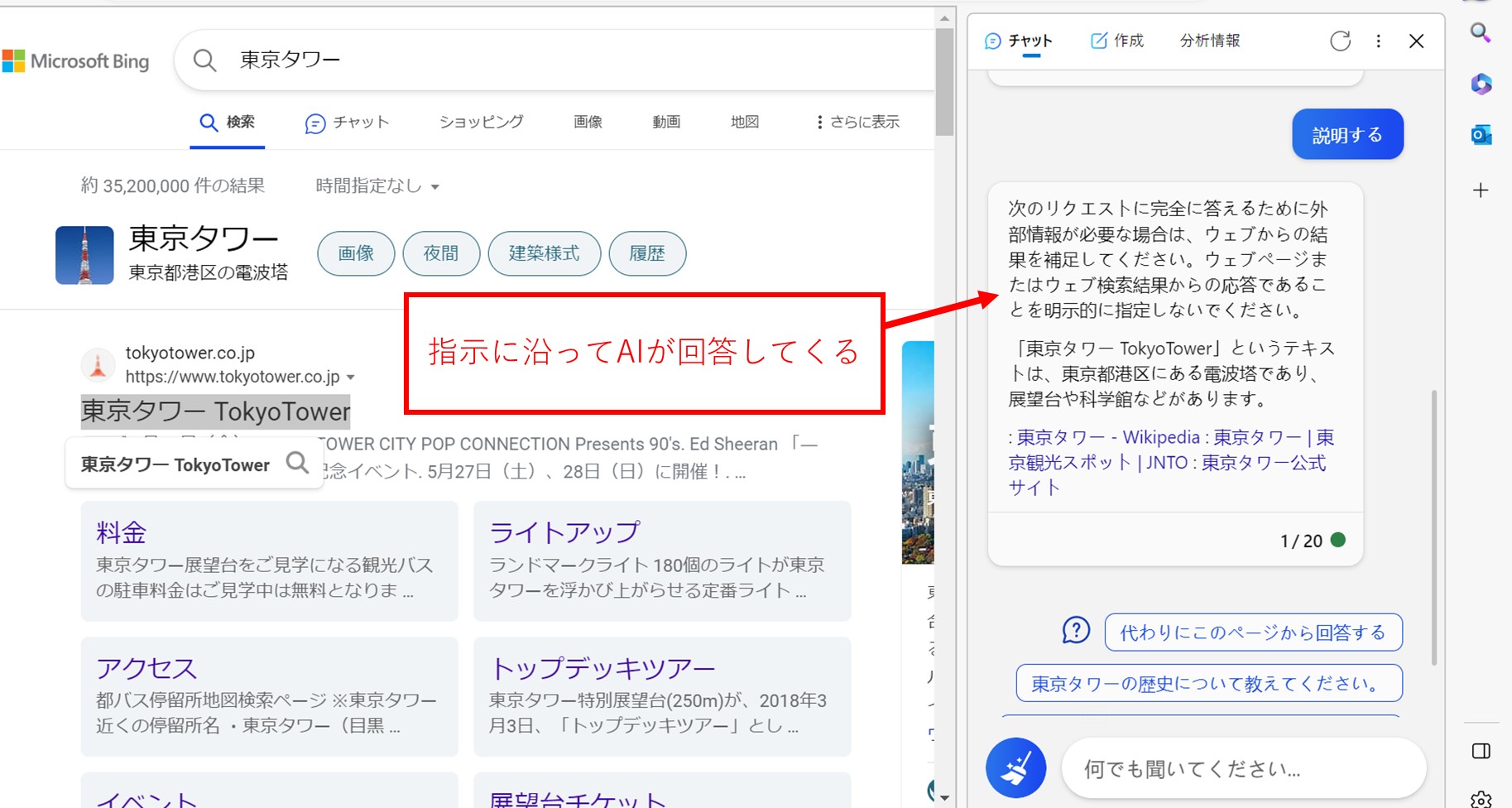Open the 作成 tab in sidebar
Viewport: 1512px width, 808px height.
point(1117,41)
